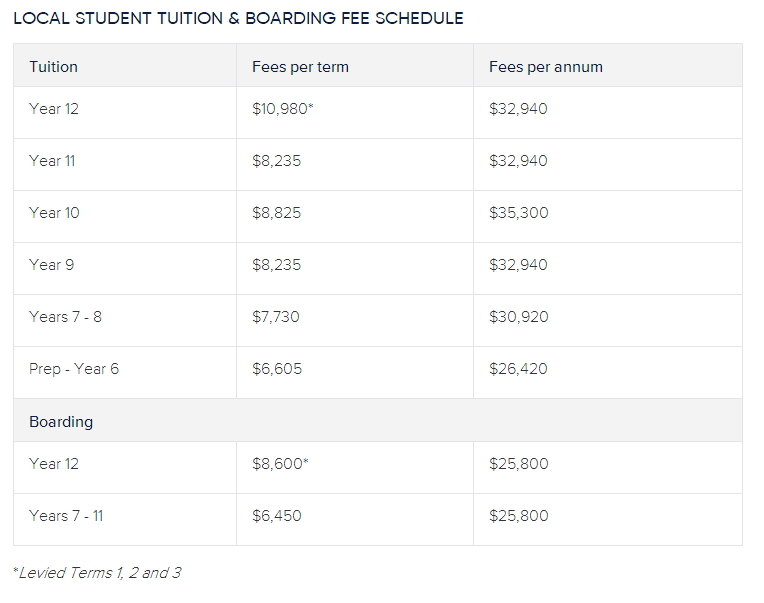Screen dimensions: 764x603
Task: Select the Year 9 row label
Action: 51,265
